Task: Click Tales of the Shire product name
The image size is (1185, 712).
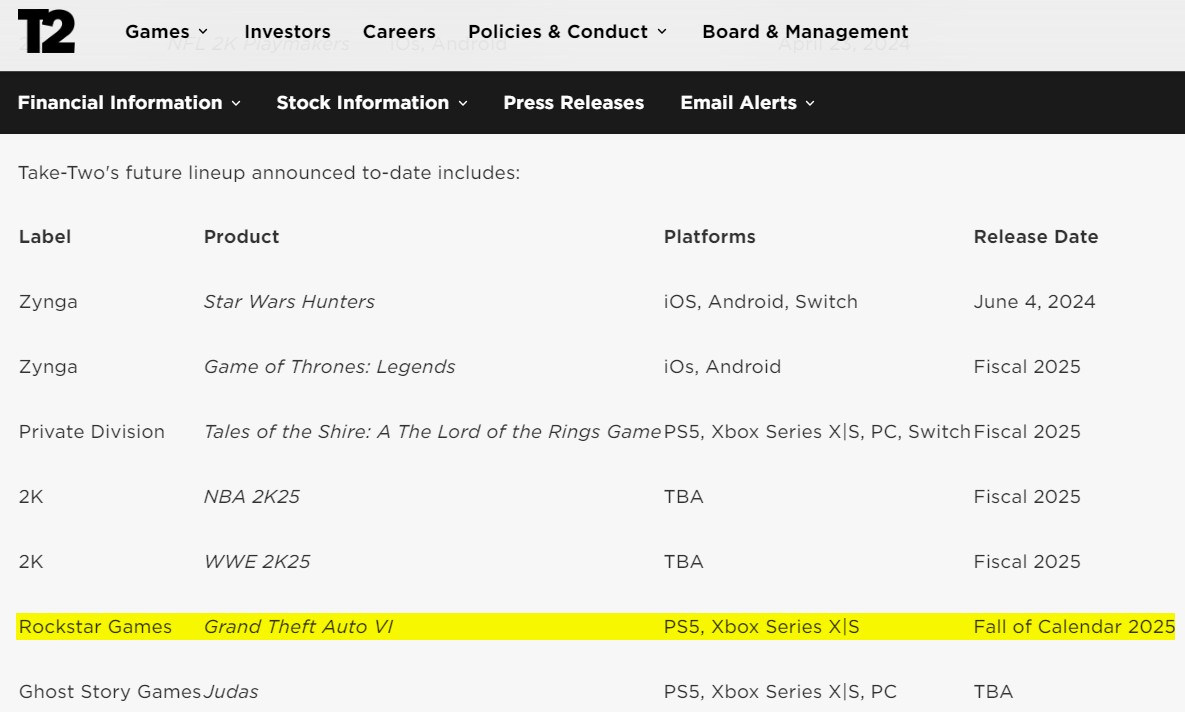Action: pos(432,432)
